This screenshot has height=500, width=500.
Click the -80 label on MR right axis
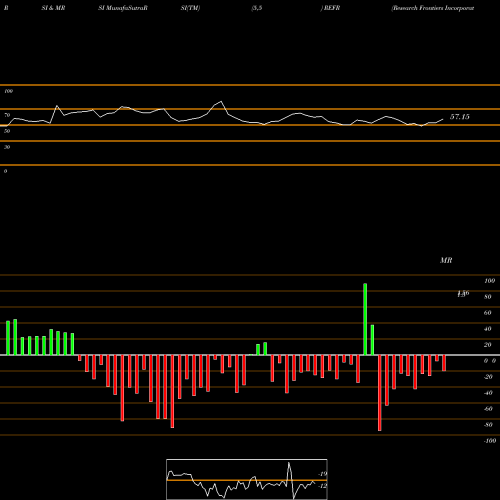[x=488, y=425]
